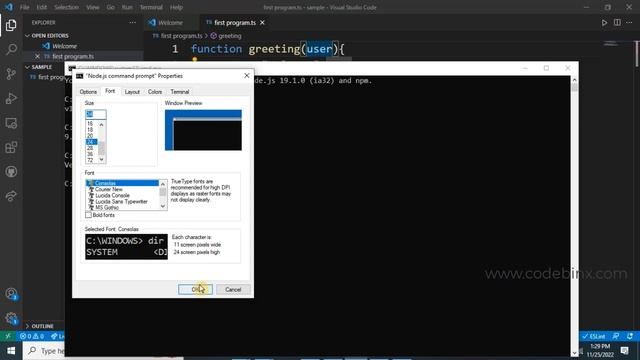Select the Lucida Sans Typewriter font
Screen dimensions: 640x360
(x=121, y=202)
